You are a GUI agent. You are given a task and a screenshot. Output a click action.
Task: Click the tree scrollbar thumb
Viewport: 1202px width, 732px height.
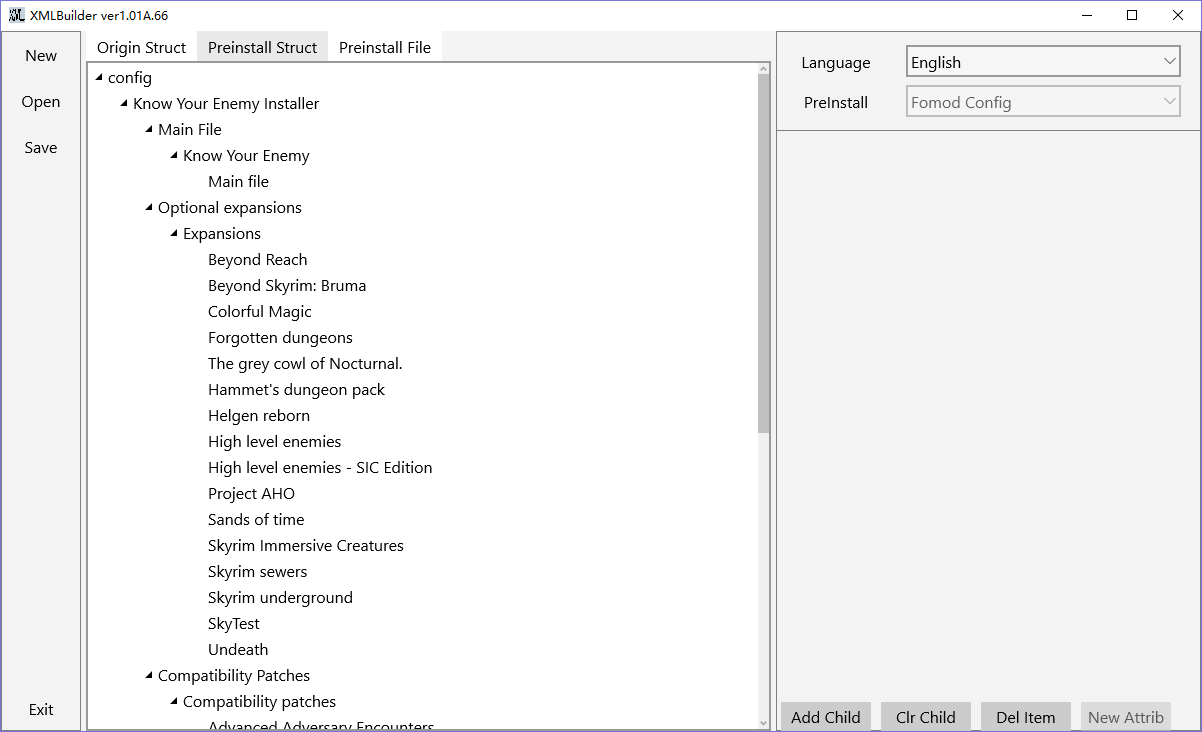click(x=763, y=254)
